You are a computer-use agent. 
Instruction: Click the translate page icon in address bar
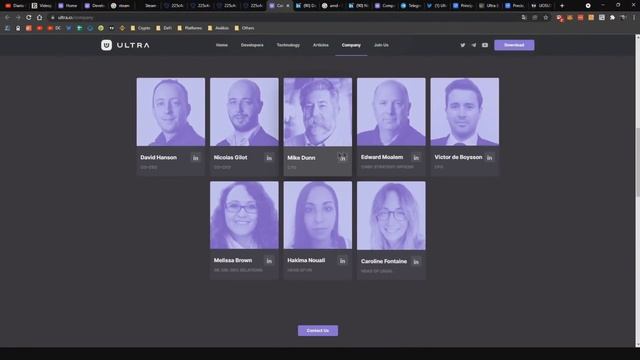pyautogui.click(x=524, y=18)
